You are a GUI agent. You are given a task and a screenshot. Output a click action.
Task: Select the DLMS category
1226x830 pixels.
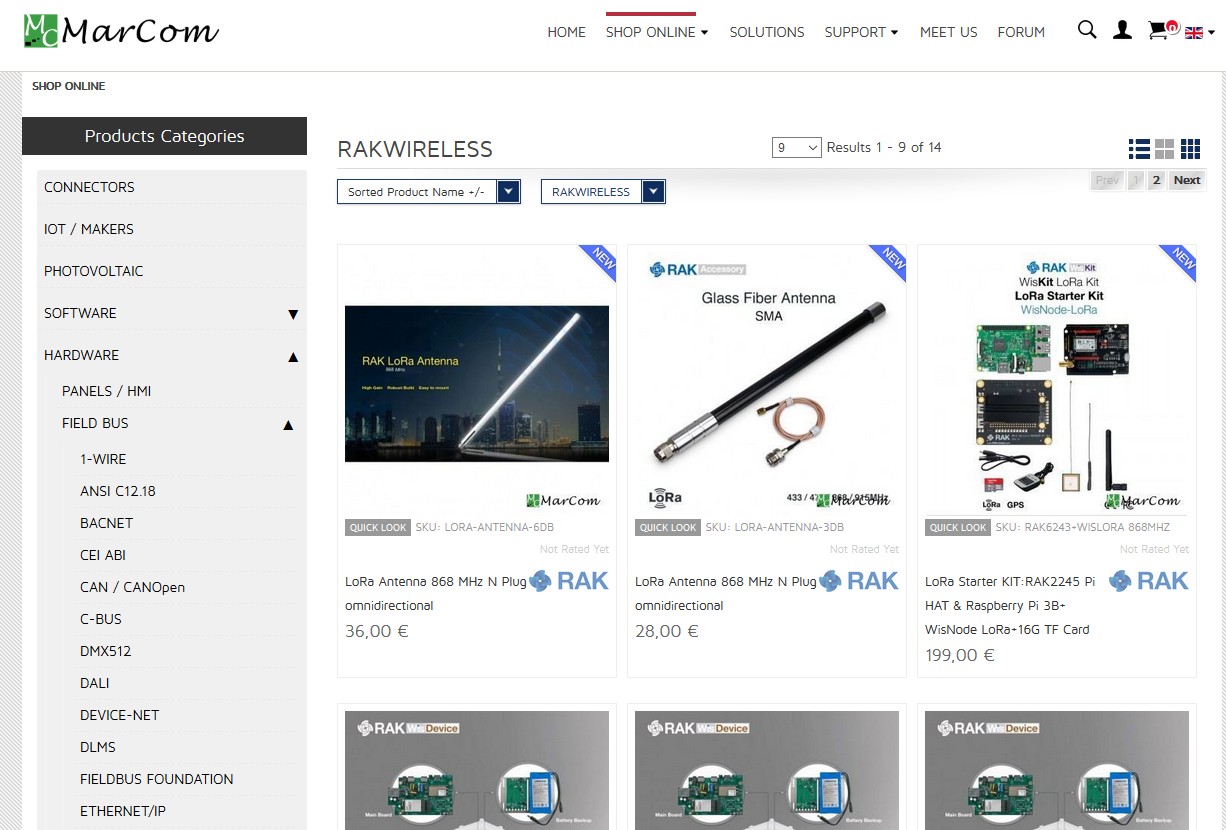click(98, 747)
